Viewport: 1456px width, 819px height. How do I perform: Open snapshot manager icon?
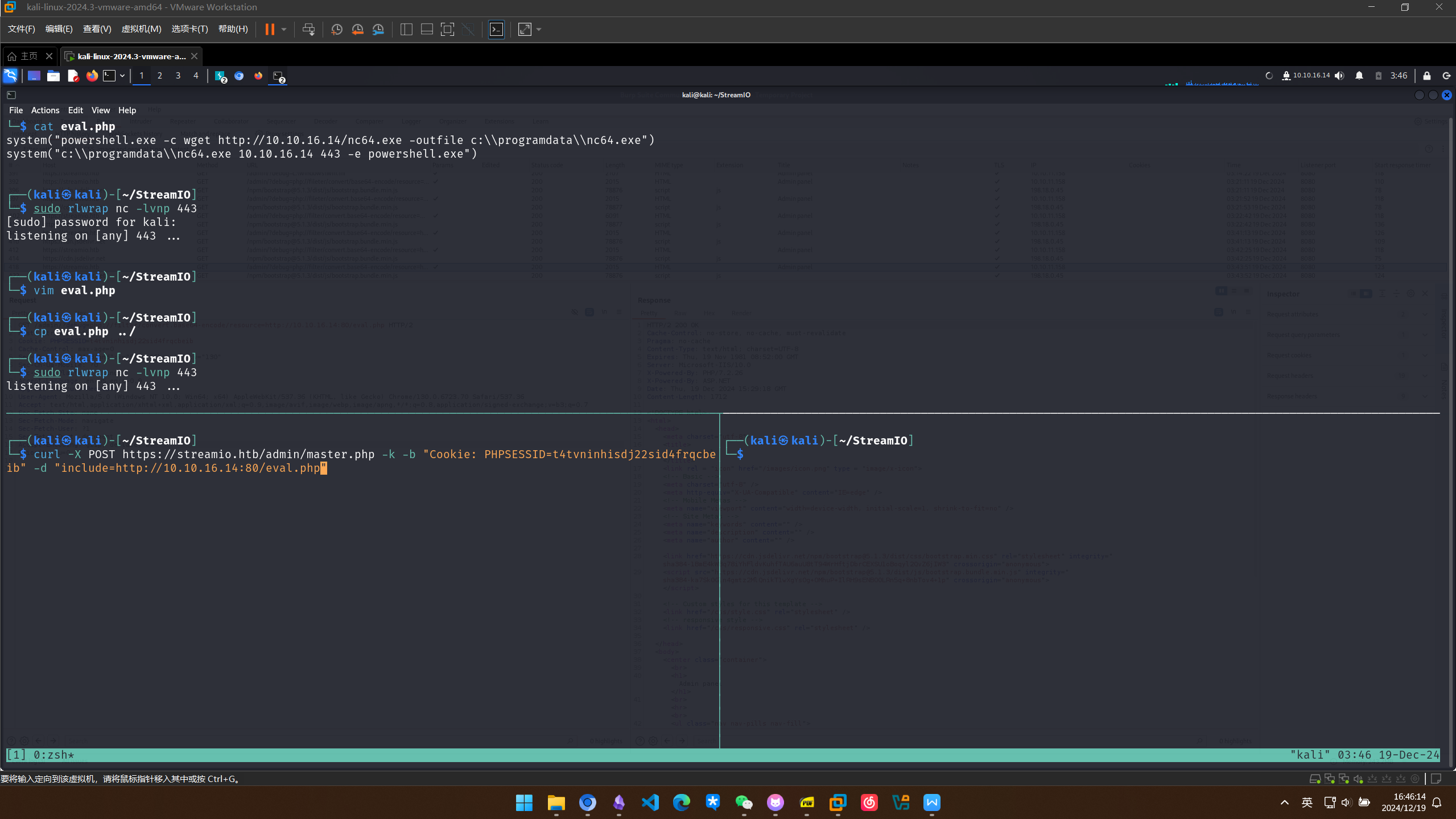pos(378,30)
